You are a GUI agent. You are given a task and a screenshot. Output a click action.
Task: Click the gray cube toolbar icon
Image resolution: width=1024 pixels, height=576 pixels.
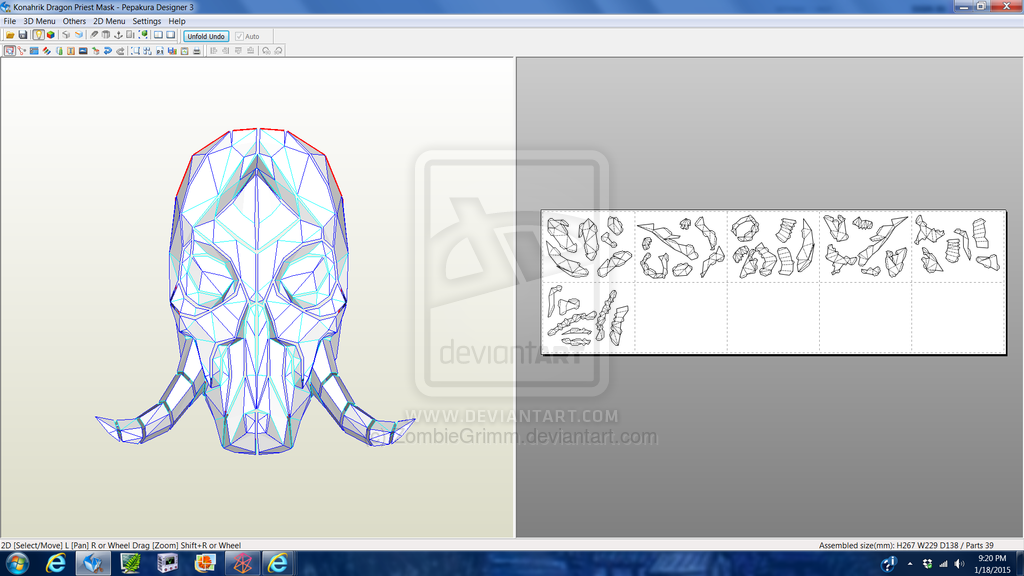[66, 35]
